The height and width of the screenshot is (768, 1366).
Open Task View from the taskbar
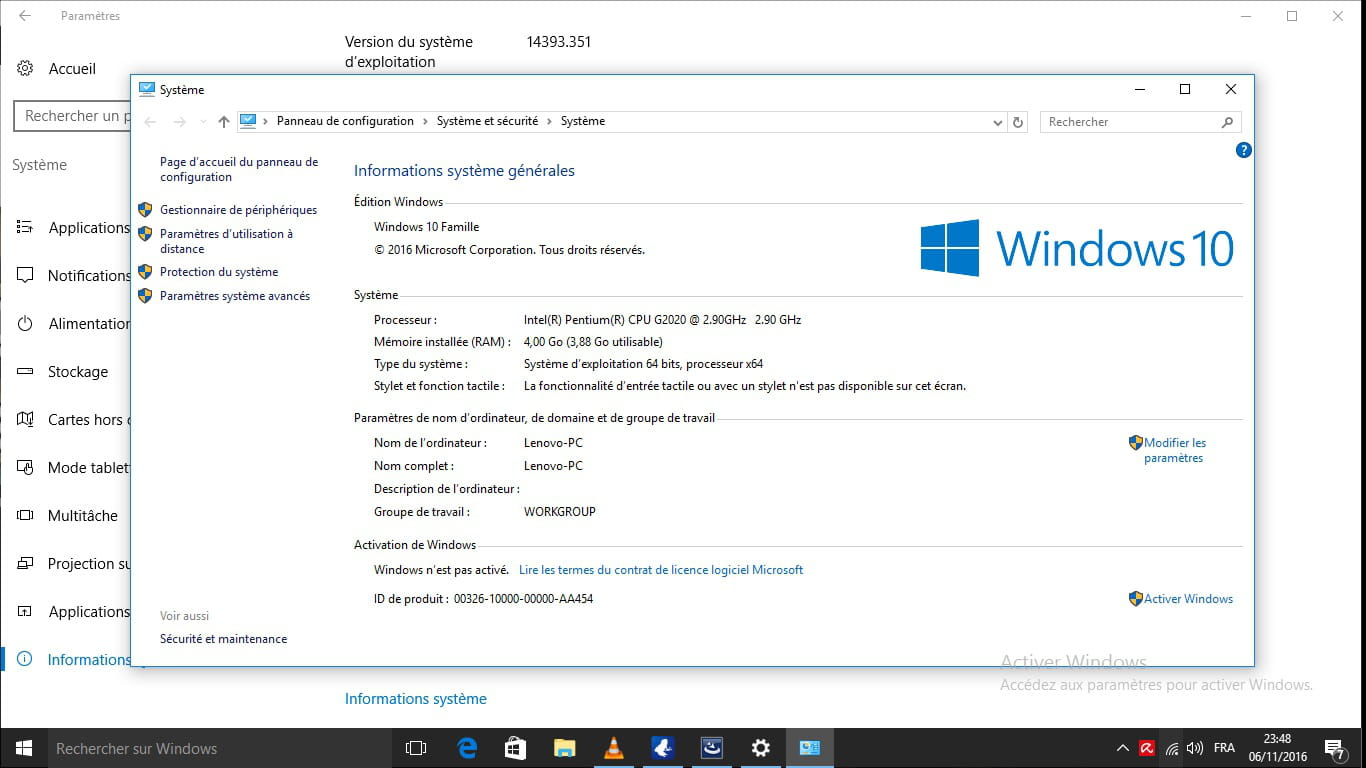pos(416,748)
